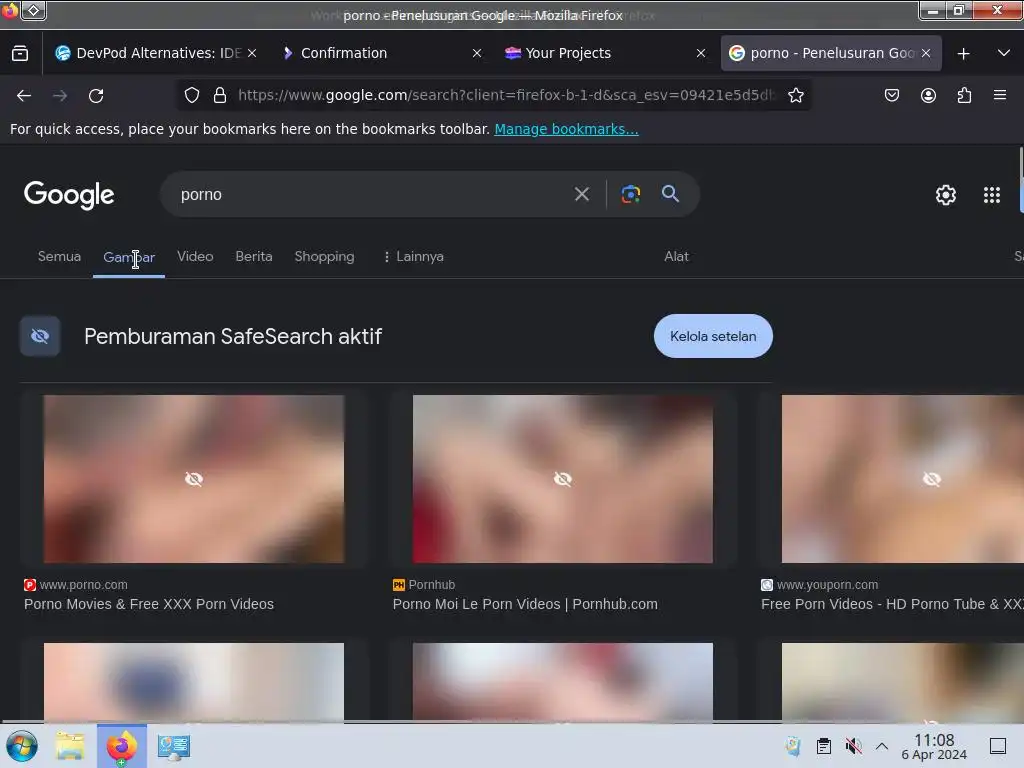Click the Kelola setelan button
This screenshot has width=1024, height=768.
click(713, 336)
